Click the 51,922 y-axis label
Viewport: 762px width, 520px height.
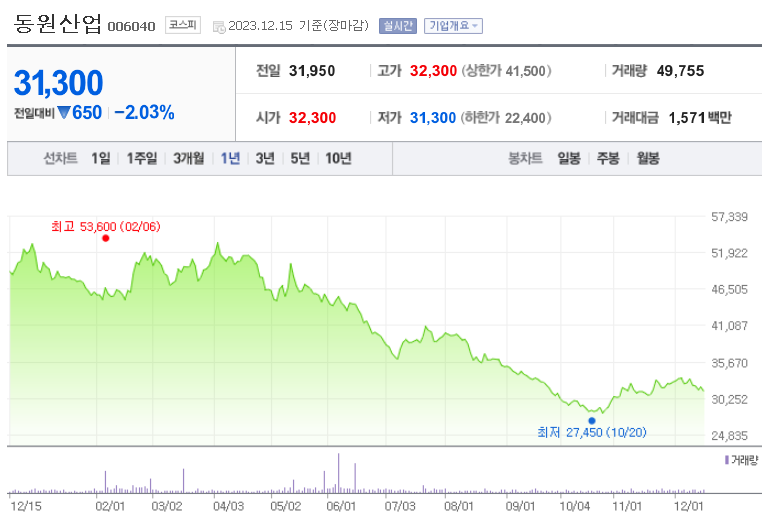[x=729, y=253]
